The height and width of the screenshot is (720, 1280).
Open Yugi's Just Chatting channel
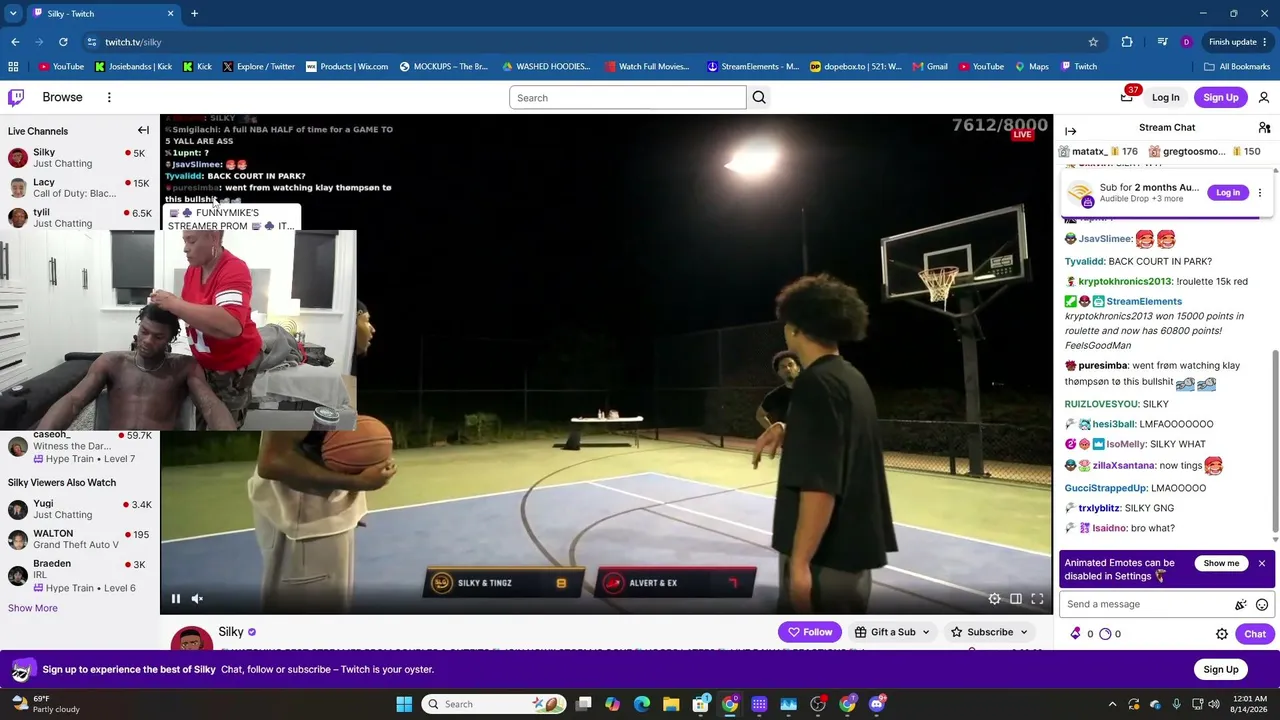pyautogui.click(x=80, y=509)
